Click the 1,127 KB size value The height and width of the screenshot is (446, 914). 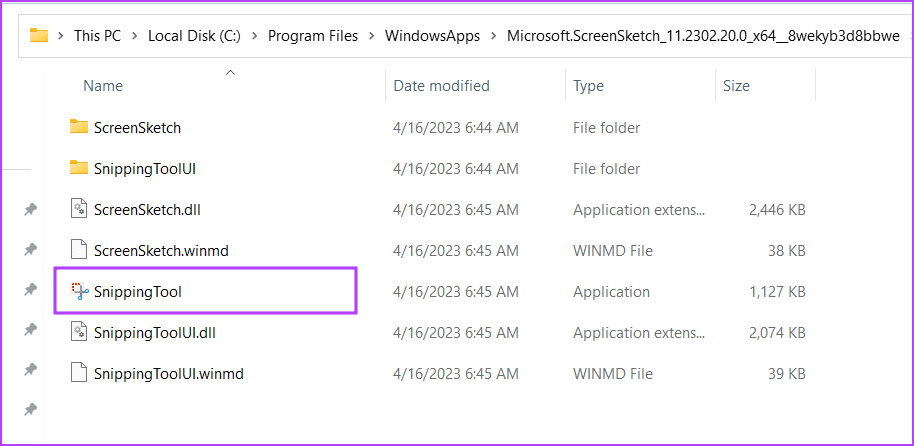(778, 292)
